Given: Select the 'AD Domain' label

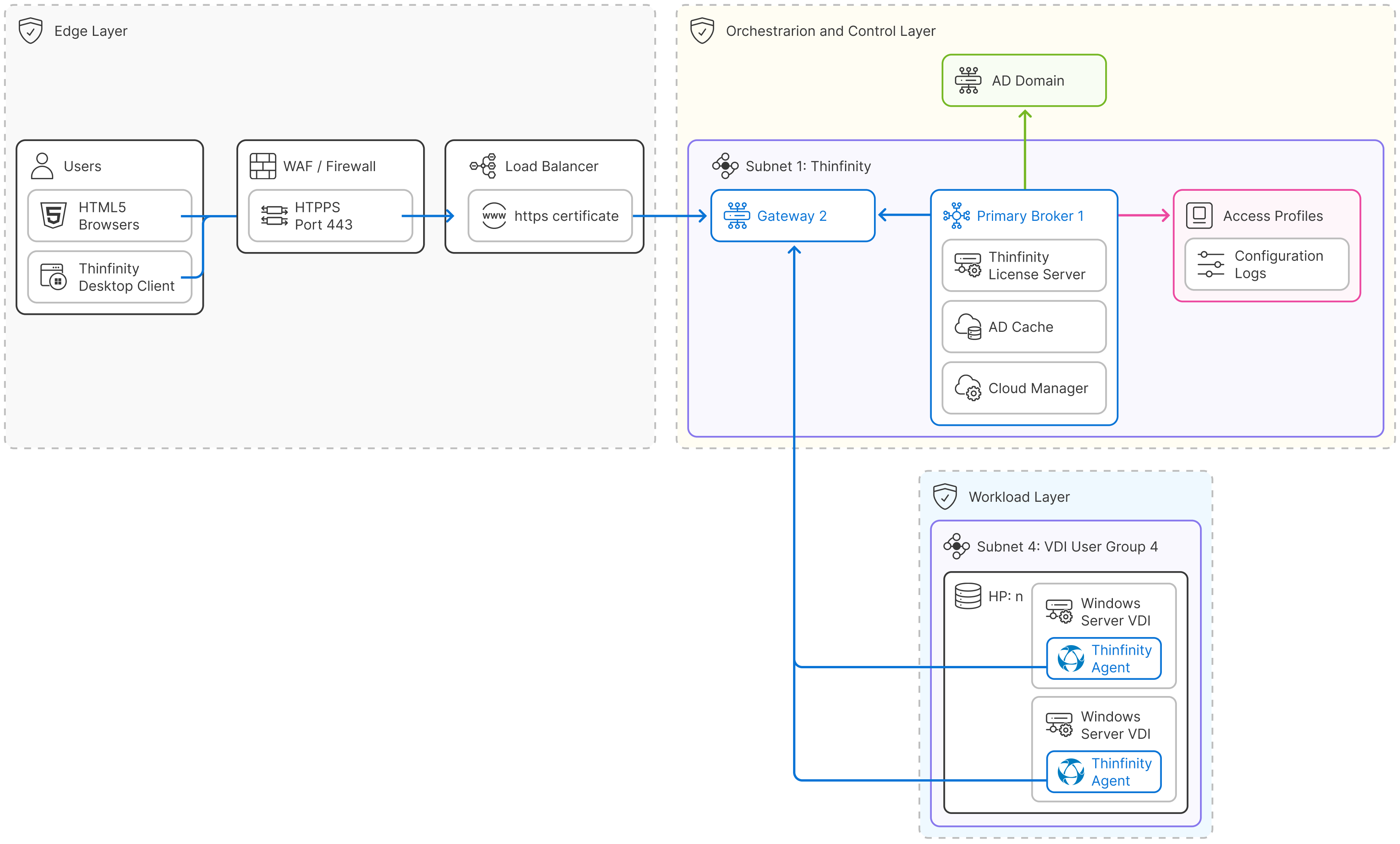Looking at the screenshot, I should click(1028, 81).
